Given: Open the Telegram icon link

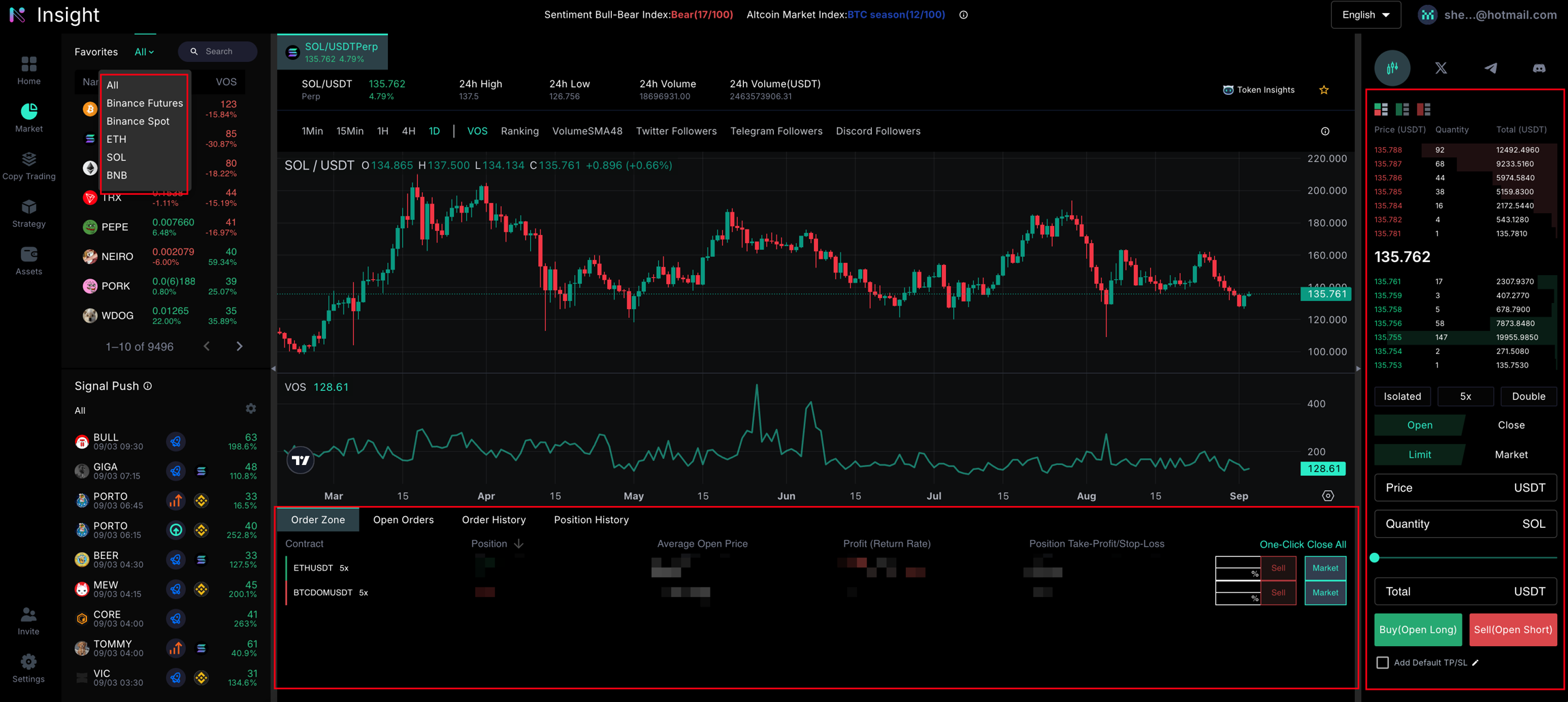Looking at the screenshot, I should pyautogui.click(x=1490, y=68).
